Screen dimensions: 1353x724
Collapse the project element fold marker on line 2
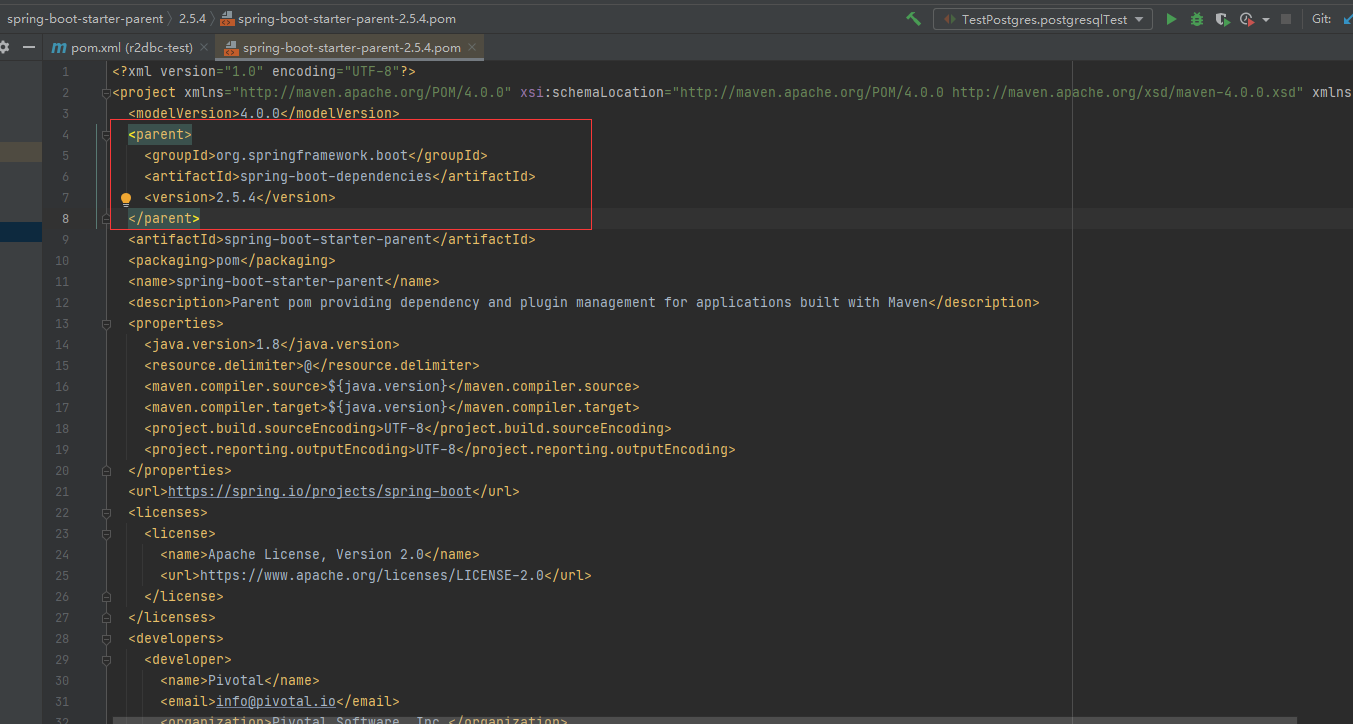tap(106, 93)
